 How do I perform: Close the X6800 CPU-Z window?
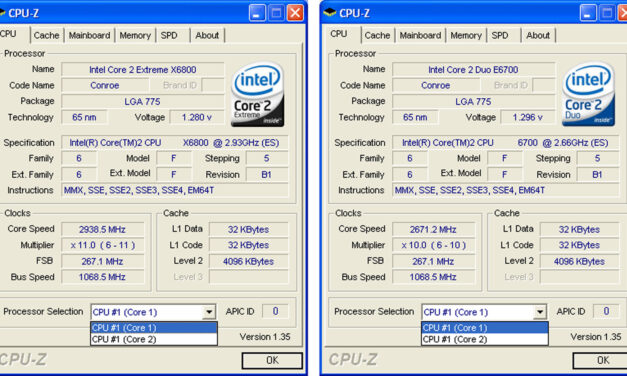[296, 13]
